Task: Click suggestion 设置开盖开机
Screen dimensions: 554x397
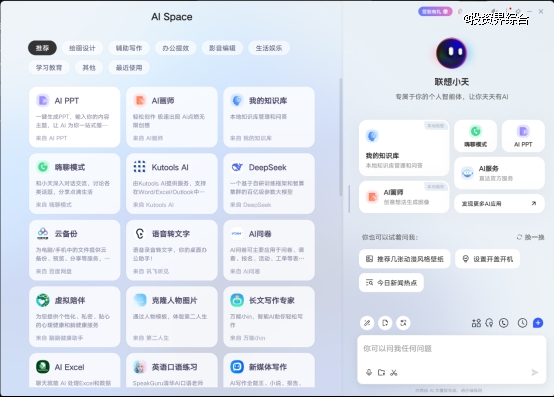Action: (x=488, y=259)
